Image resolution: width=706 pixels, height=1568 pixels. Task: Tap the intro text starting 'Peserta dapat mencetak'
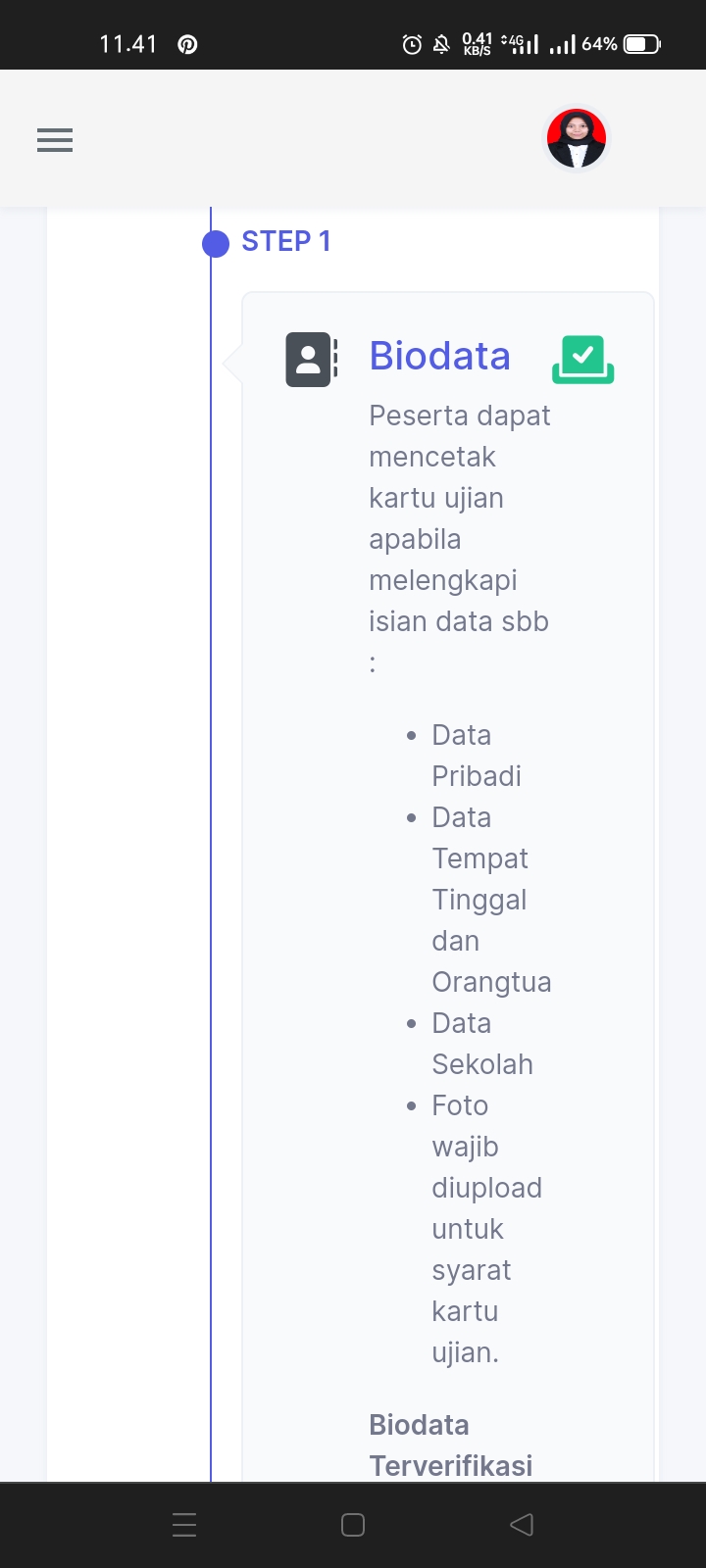(x=459, y=517)
